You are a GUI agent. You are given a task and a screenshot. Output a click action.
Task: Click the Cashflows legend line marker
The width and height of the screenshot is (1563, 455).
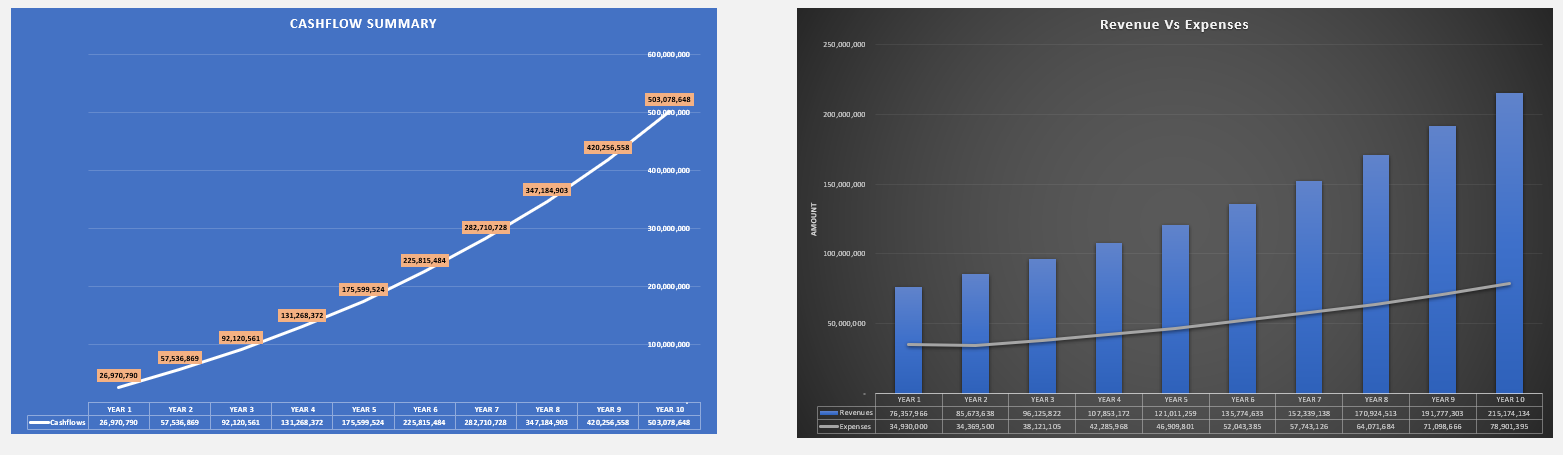39,423
